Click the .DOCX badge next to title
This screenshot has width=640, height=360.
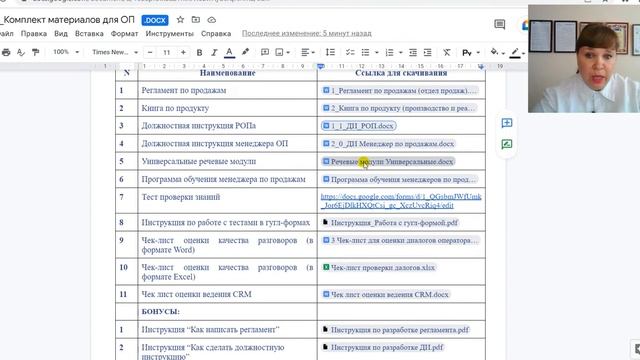point(155,20)
